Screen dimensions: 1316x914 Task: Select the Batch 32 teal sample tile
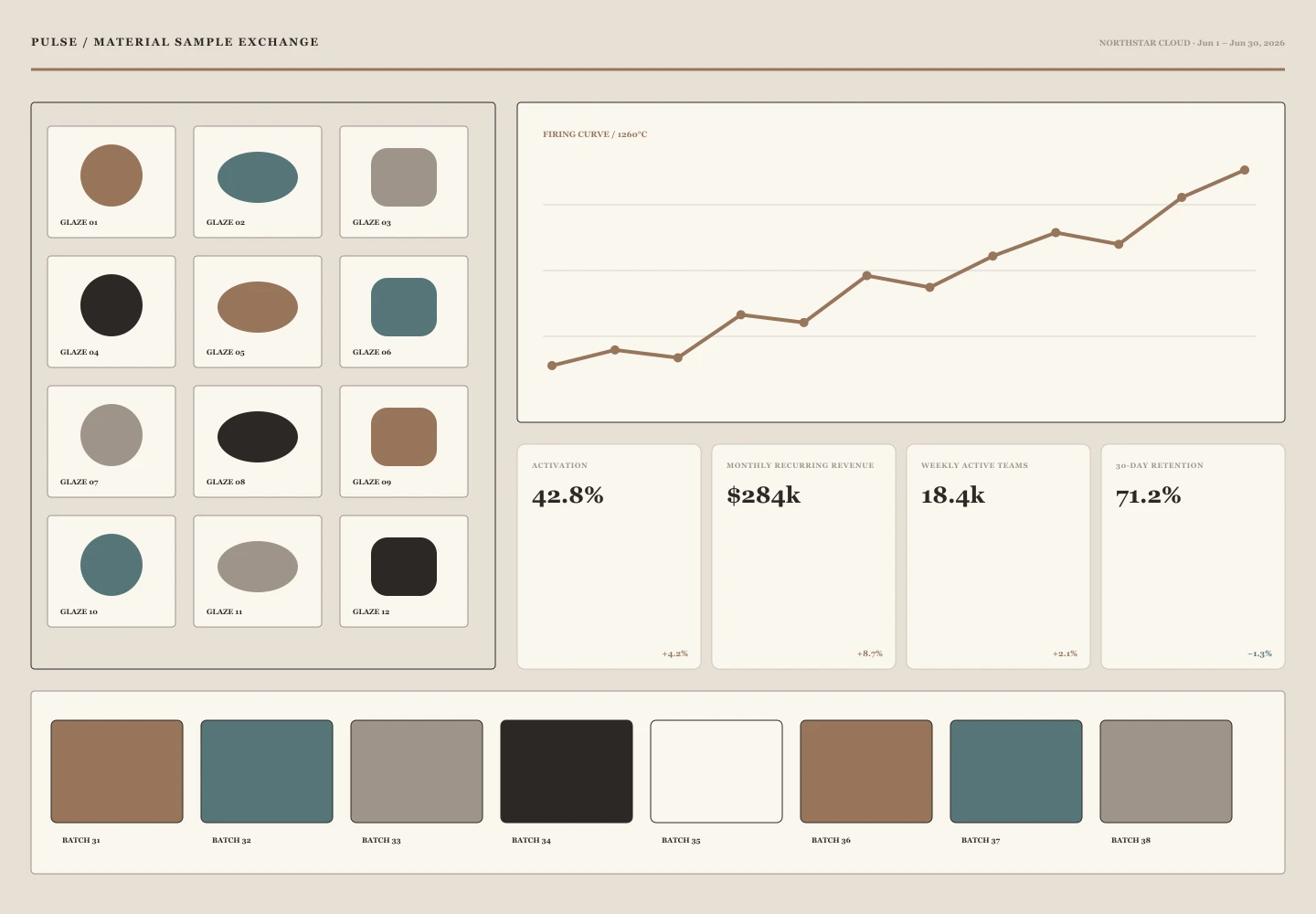coord(267,771)
